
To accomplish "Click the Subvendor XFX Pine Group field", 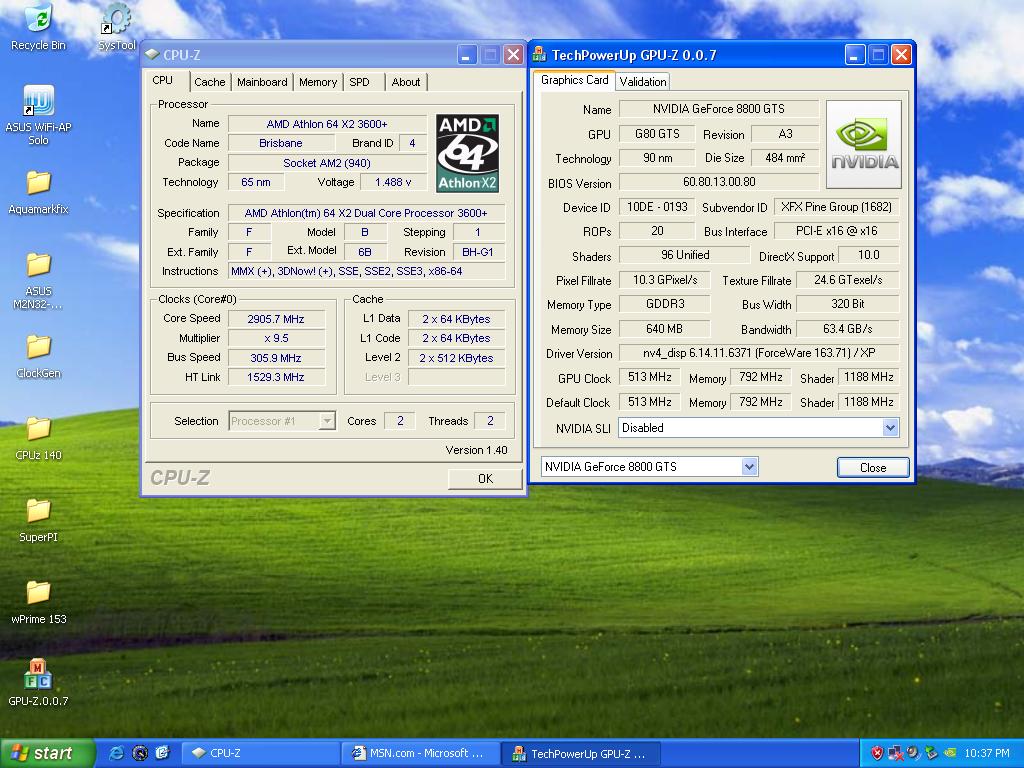I will pyautogui.click(x=836, y=207).
